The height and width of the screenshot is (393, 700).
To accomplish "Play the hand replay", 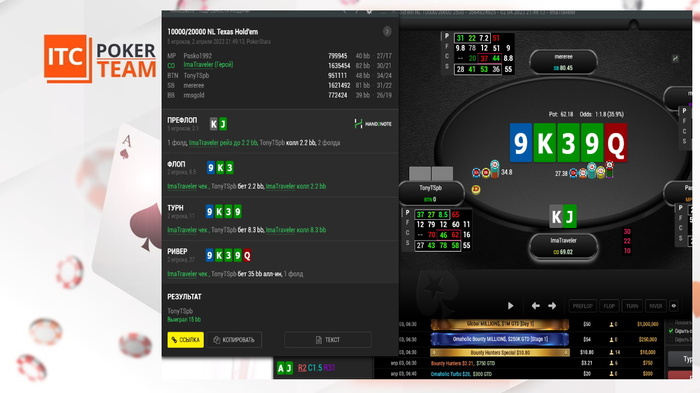I will pyautogui.click(x=510, y=305).
